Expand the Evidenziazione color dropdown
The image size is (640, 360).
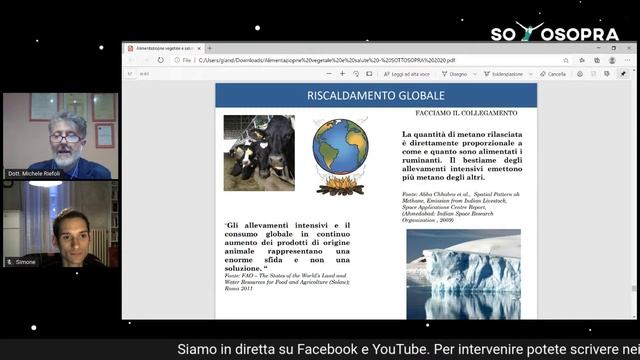pyautogui.click(x=531, y=74)
